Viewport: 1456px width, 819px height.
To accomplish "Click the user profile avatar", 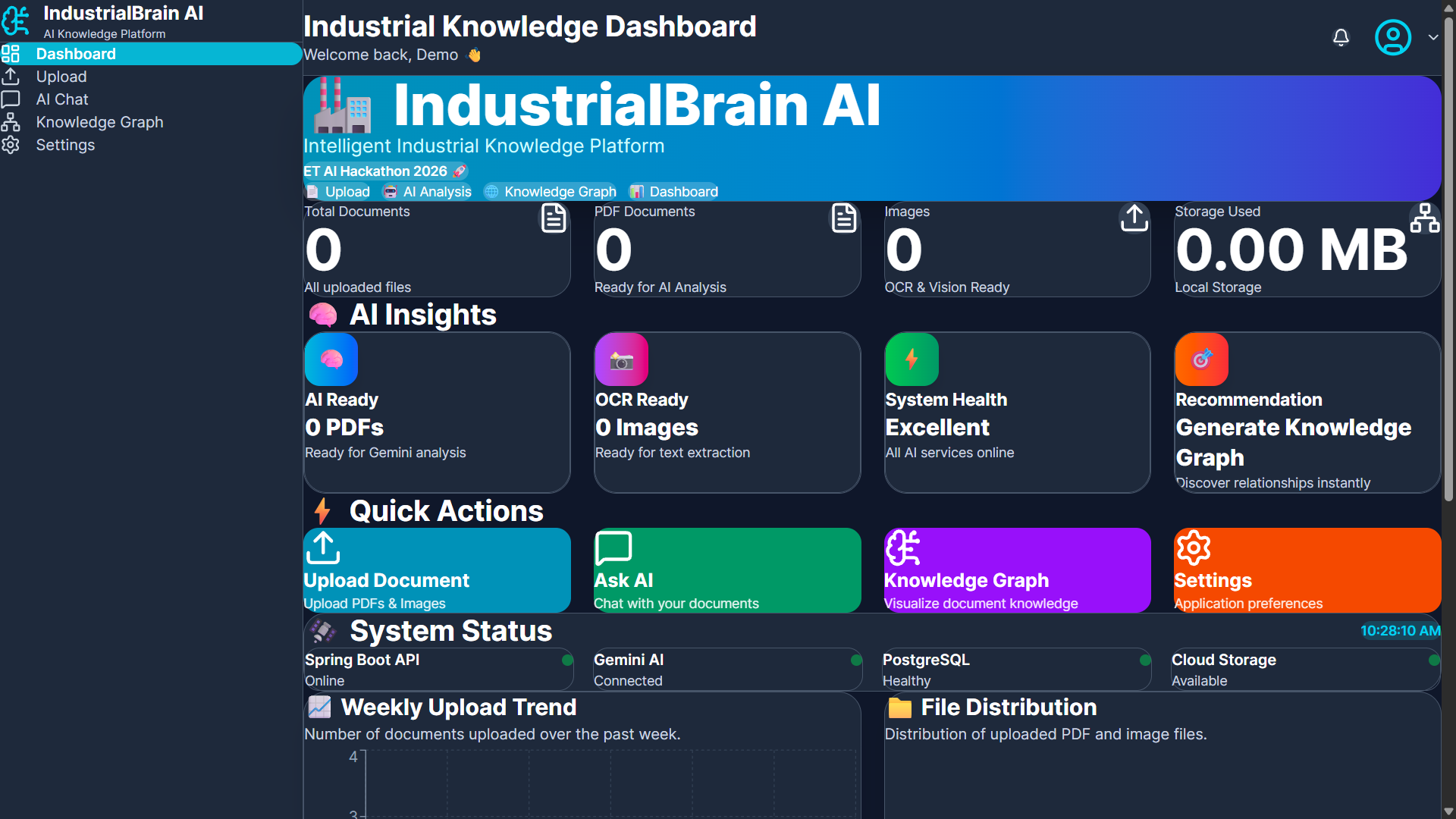I will 1393,37.
